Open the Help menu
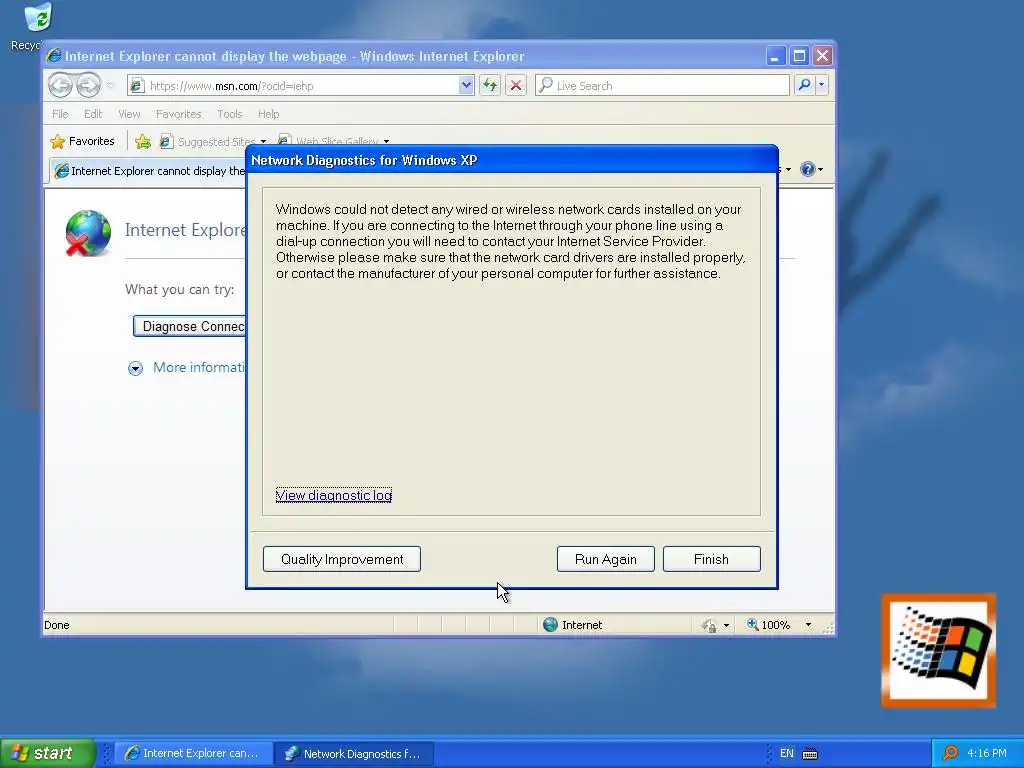1024x768 pixels. coord(268,114)
